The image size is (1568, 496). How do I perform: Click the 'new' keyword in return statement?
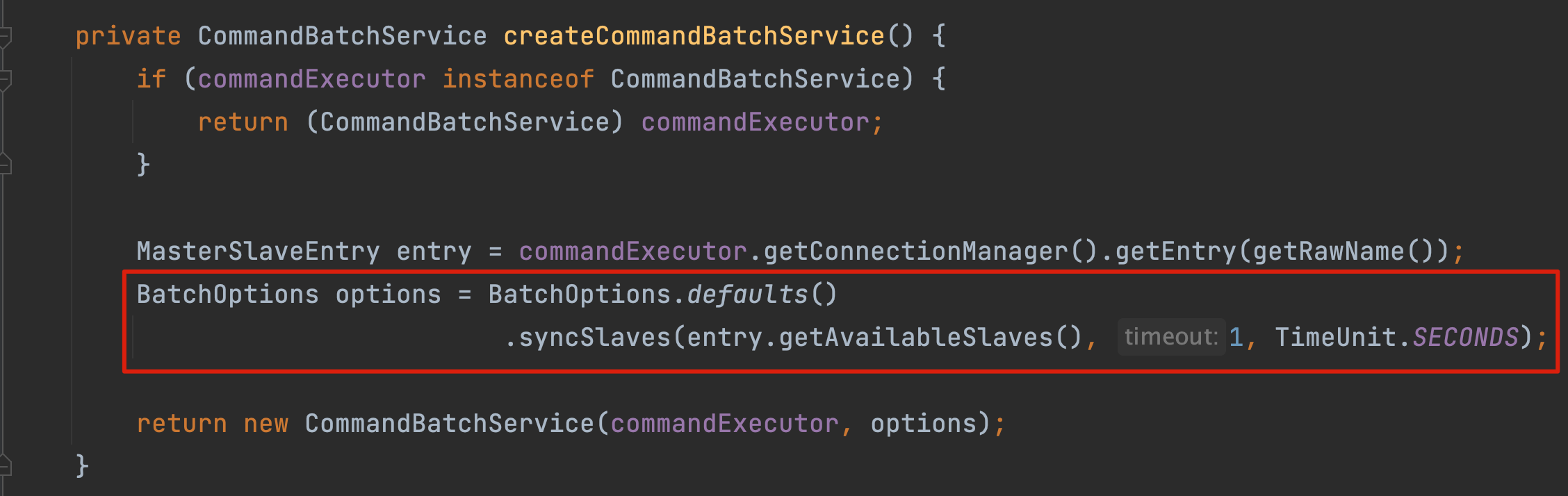266,424
